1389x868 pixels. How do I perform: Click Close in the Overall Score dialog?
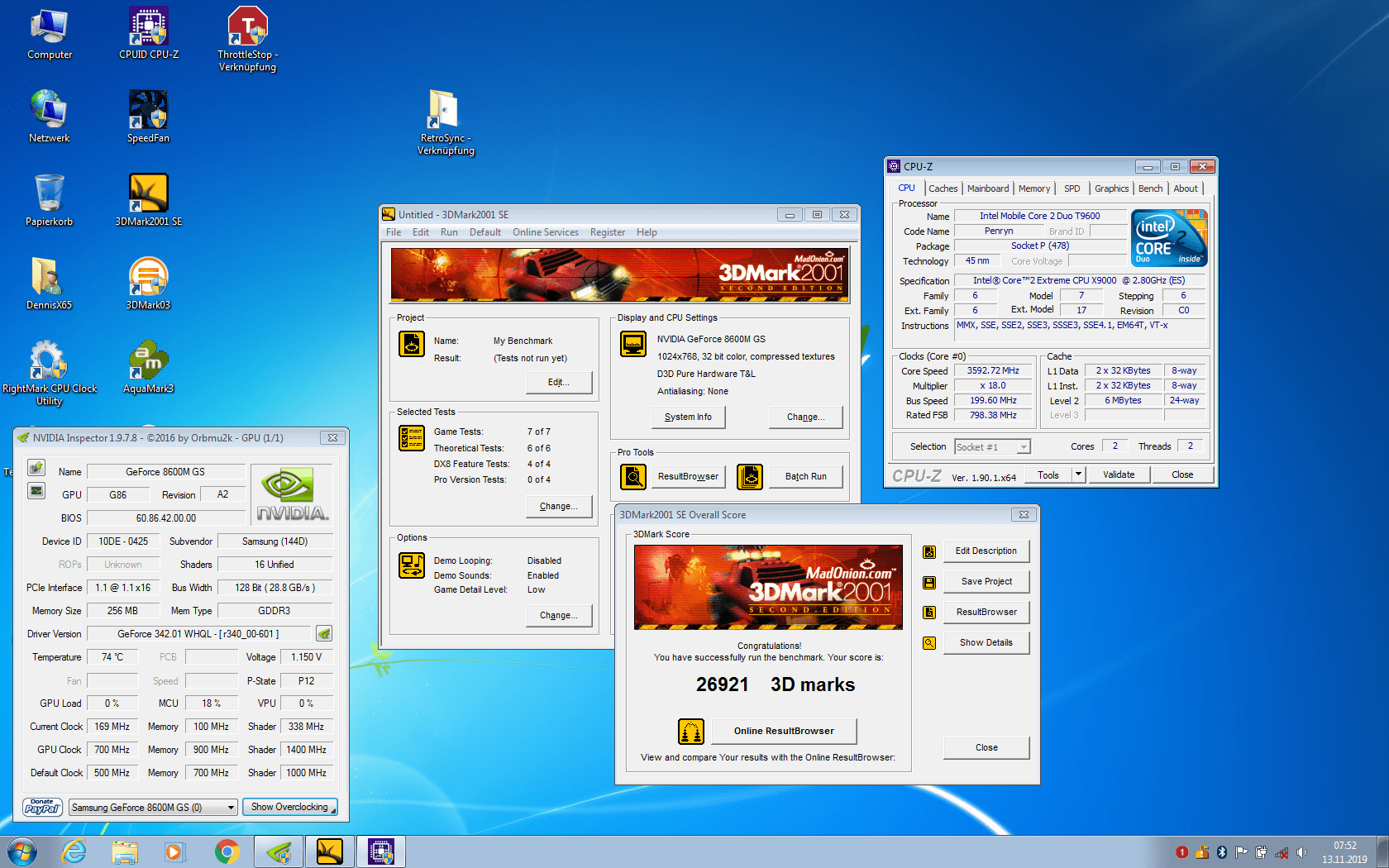[986, 747]
